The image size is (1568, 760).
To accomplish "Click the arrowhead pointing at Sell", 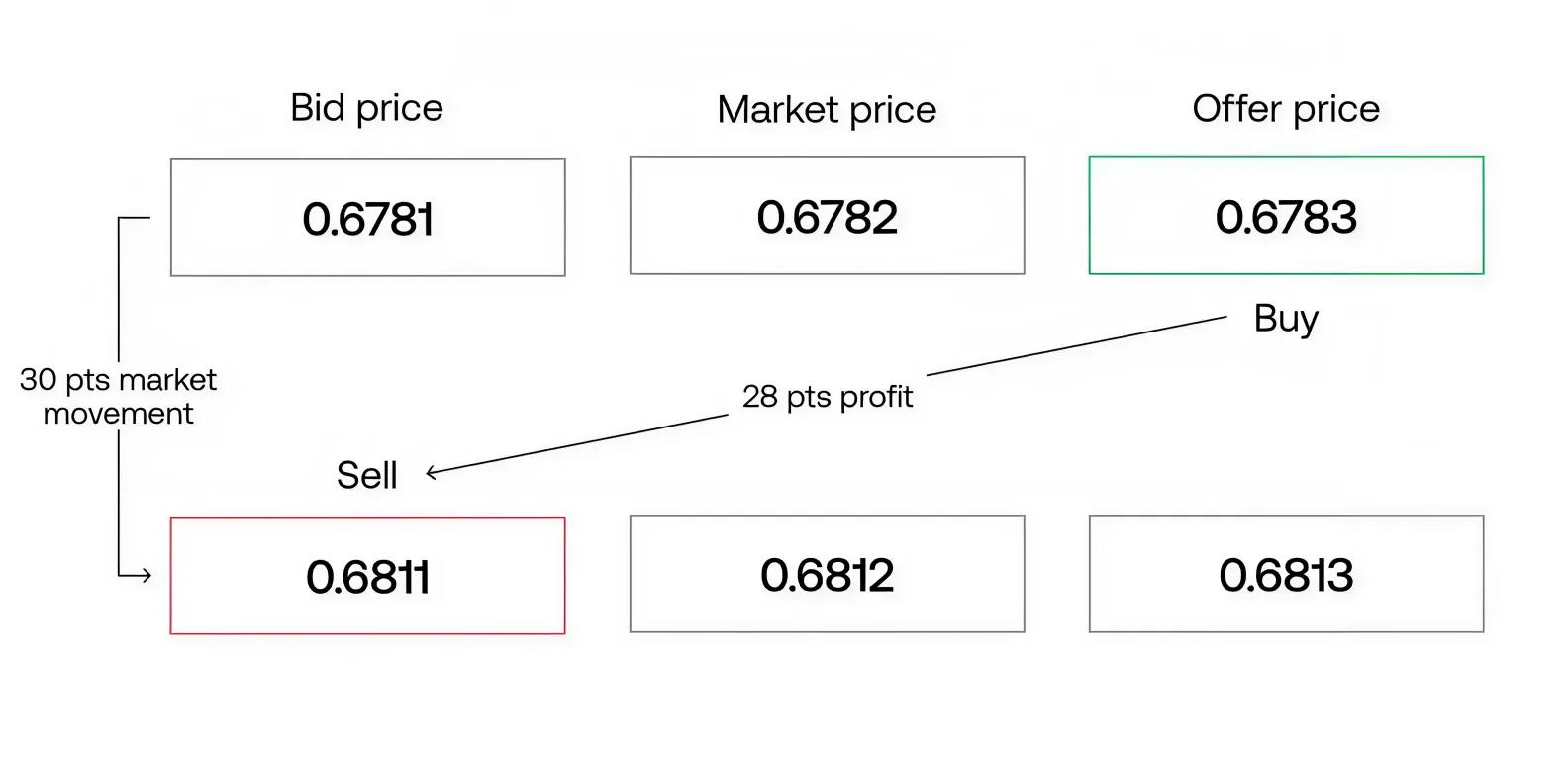I will click(433, 473).
